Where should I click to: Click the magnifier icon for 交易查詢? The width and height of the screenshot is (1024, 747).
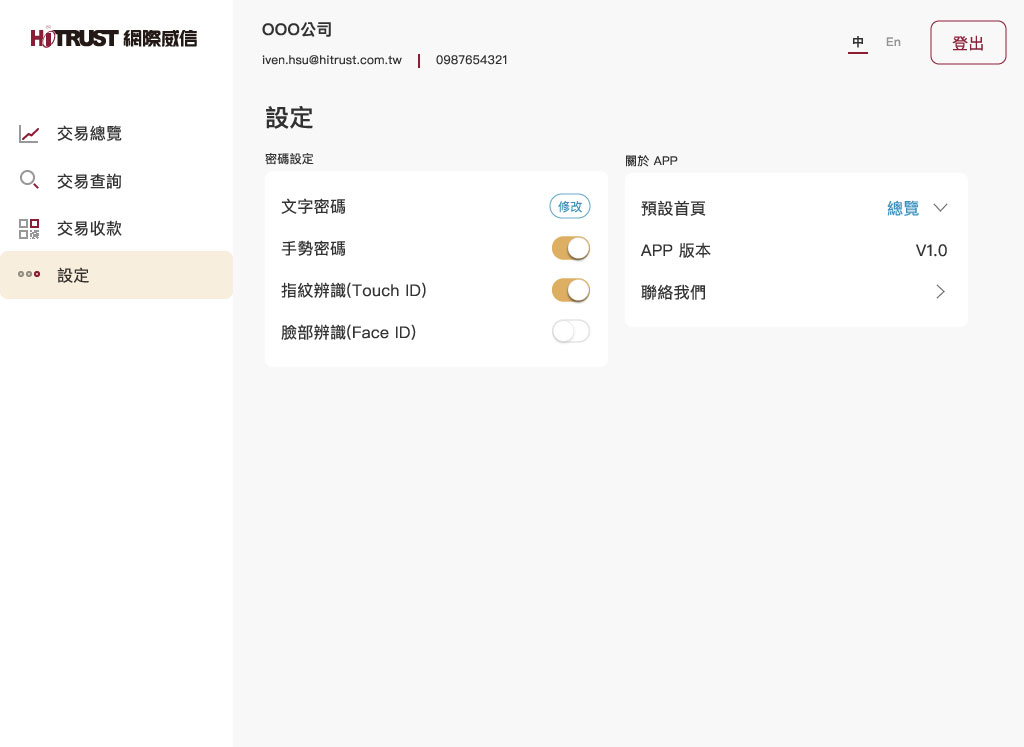pos(29,181)
